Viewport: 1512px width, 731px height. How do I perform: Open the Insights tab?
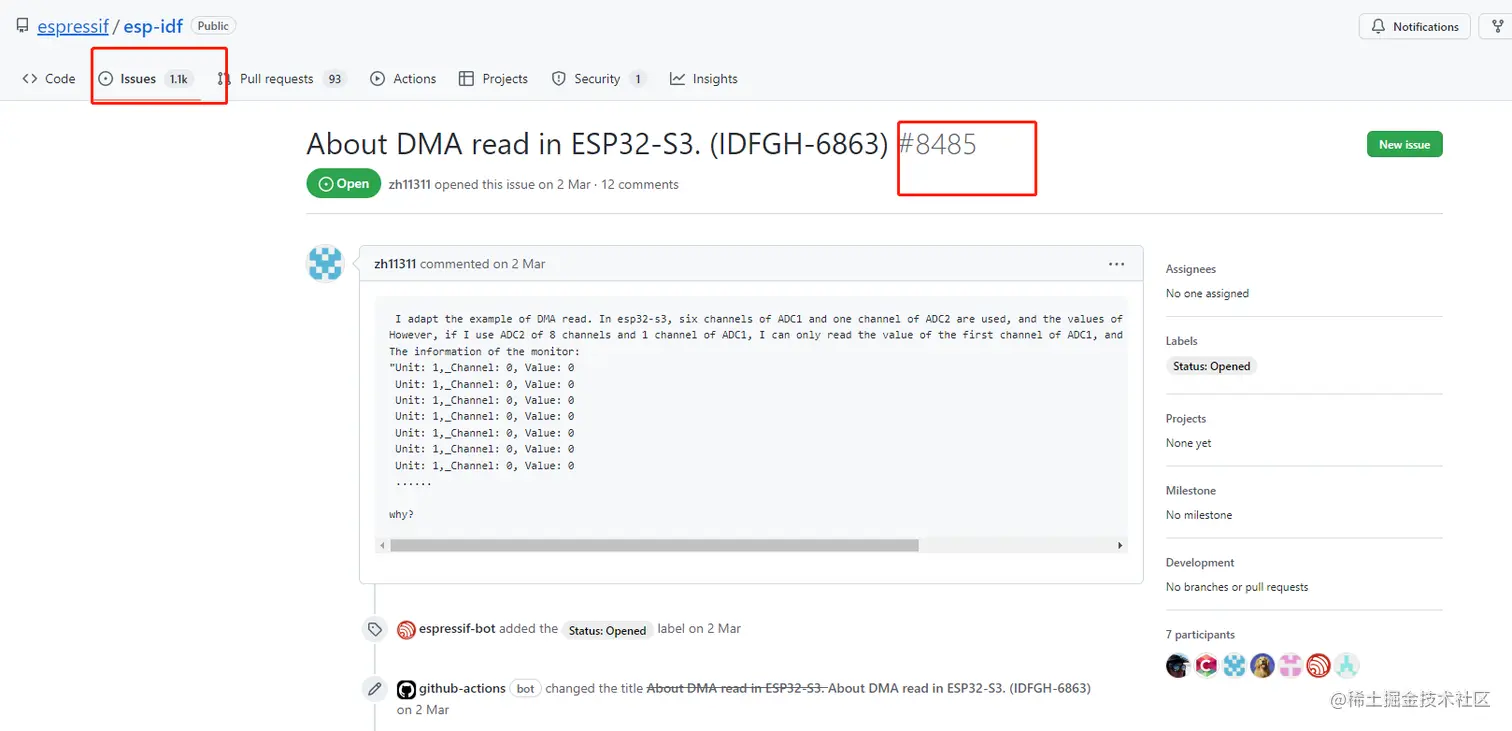704,79
